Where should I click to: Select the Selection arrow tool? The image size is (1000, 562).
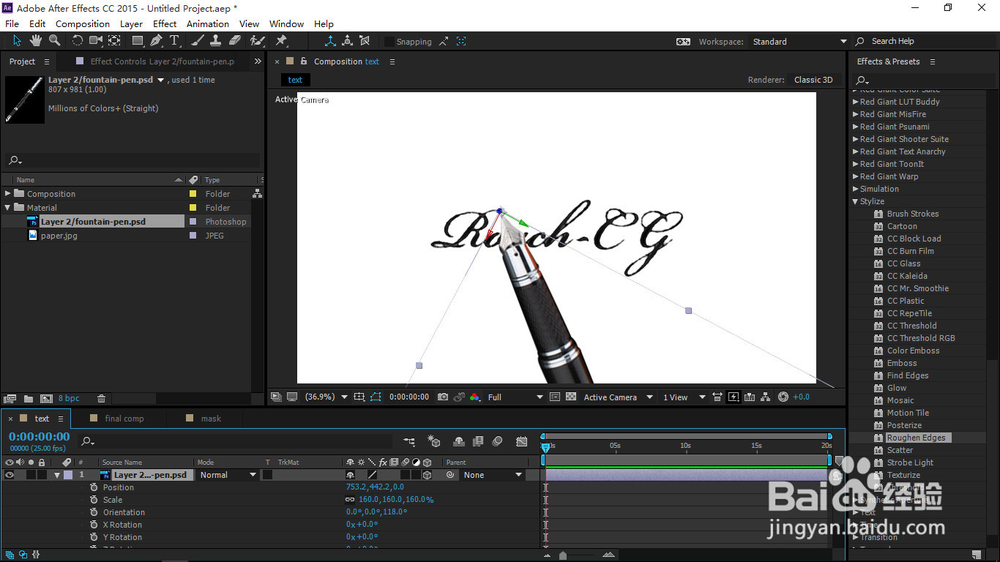[x=17, y=41]
